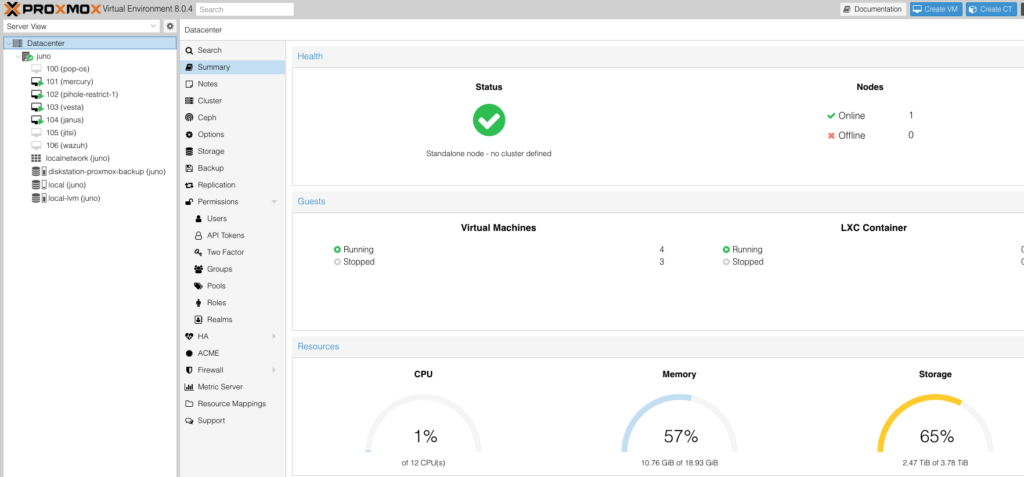This screenshot has width=1024, height=477.
Task: Click the gear icon beside Server View
Action: pyautogui.click(x=170, y=26)
